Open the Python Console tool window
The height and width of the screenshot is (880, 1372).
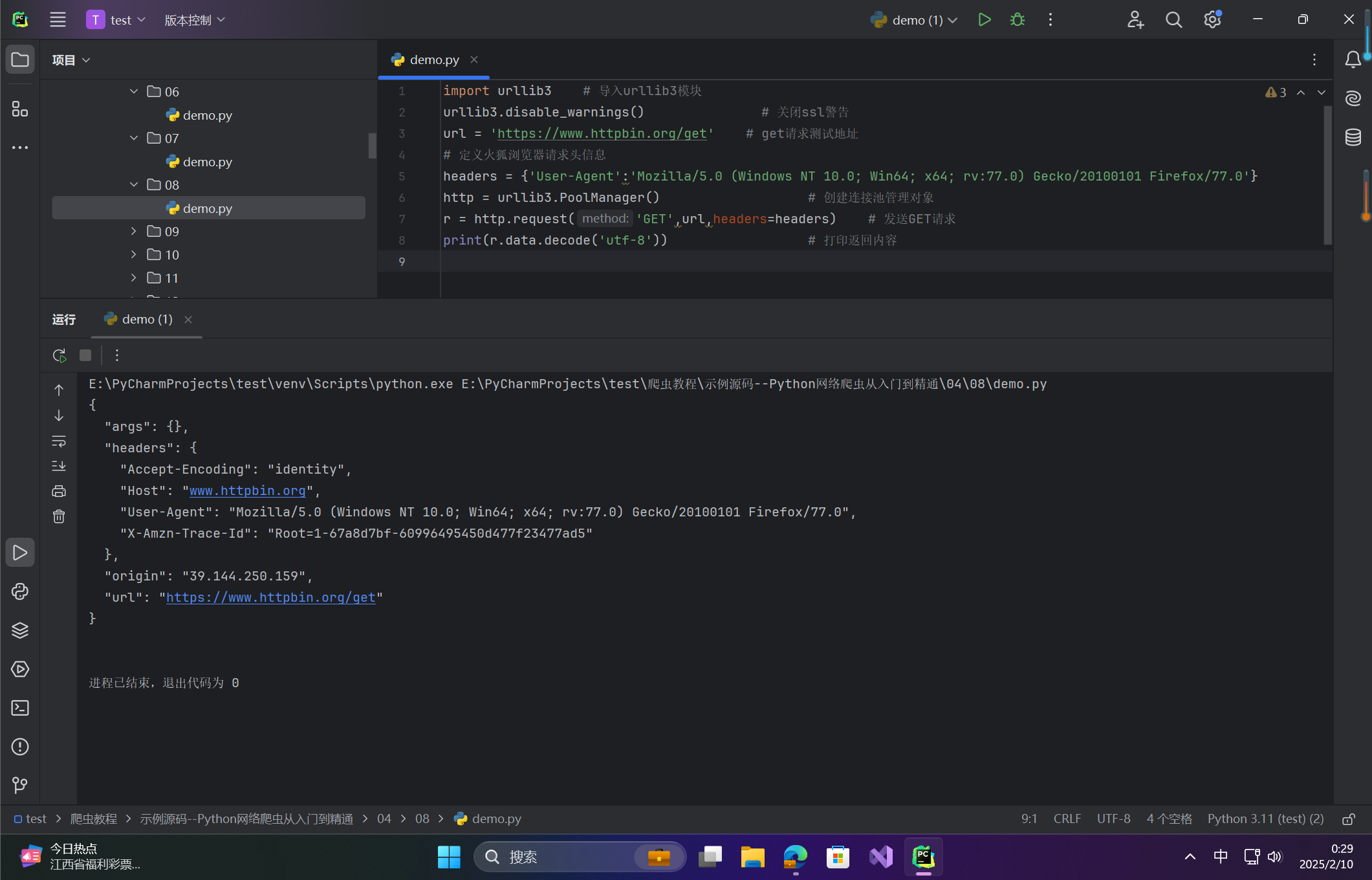pos(20,591)
